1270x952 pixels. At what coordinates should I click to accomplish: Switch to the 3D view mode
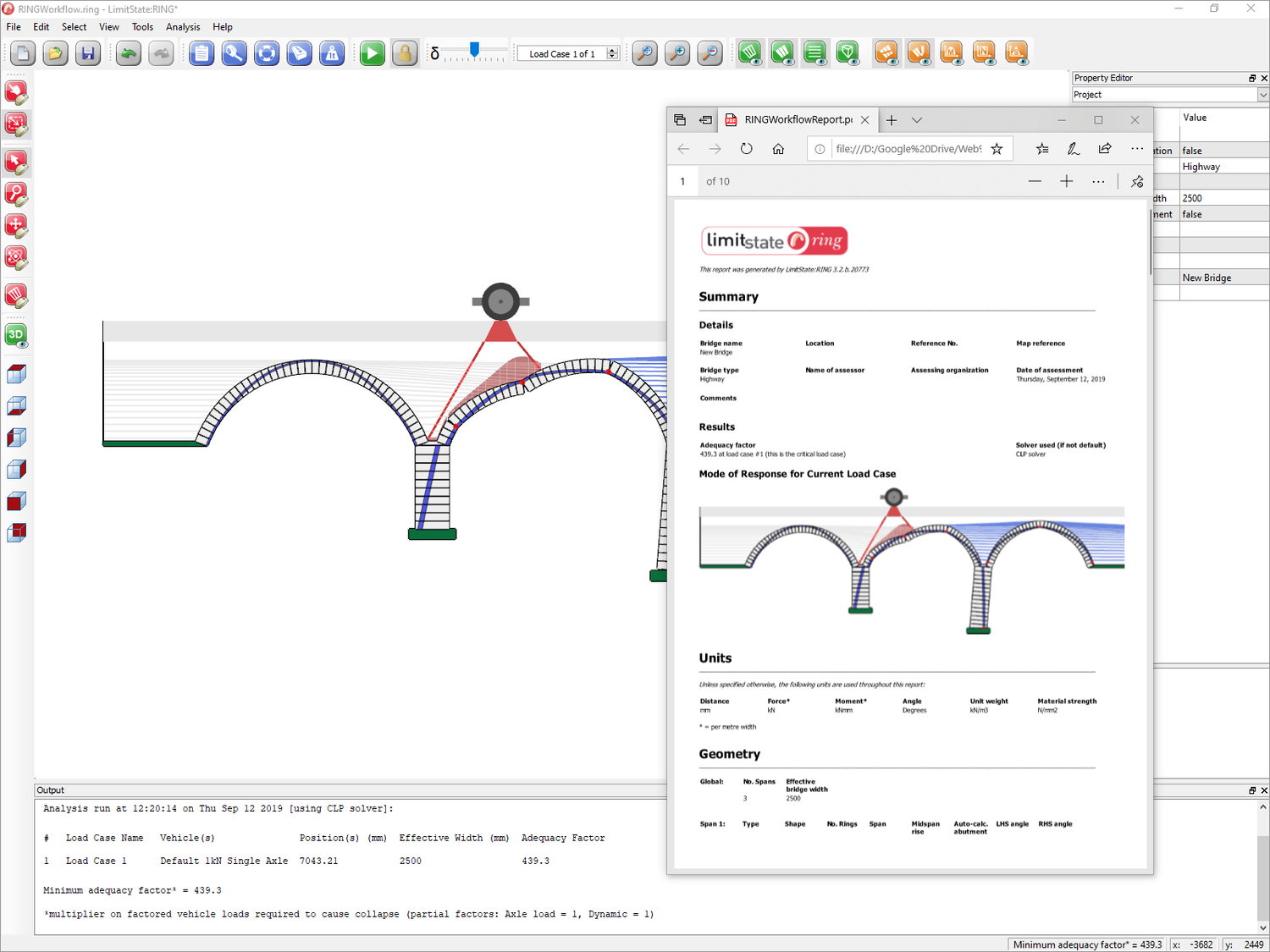coord(15,335)
